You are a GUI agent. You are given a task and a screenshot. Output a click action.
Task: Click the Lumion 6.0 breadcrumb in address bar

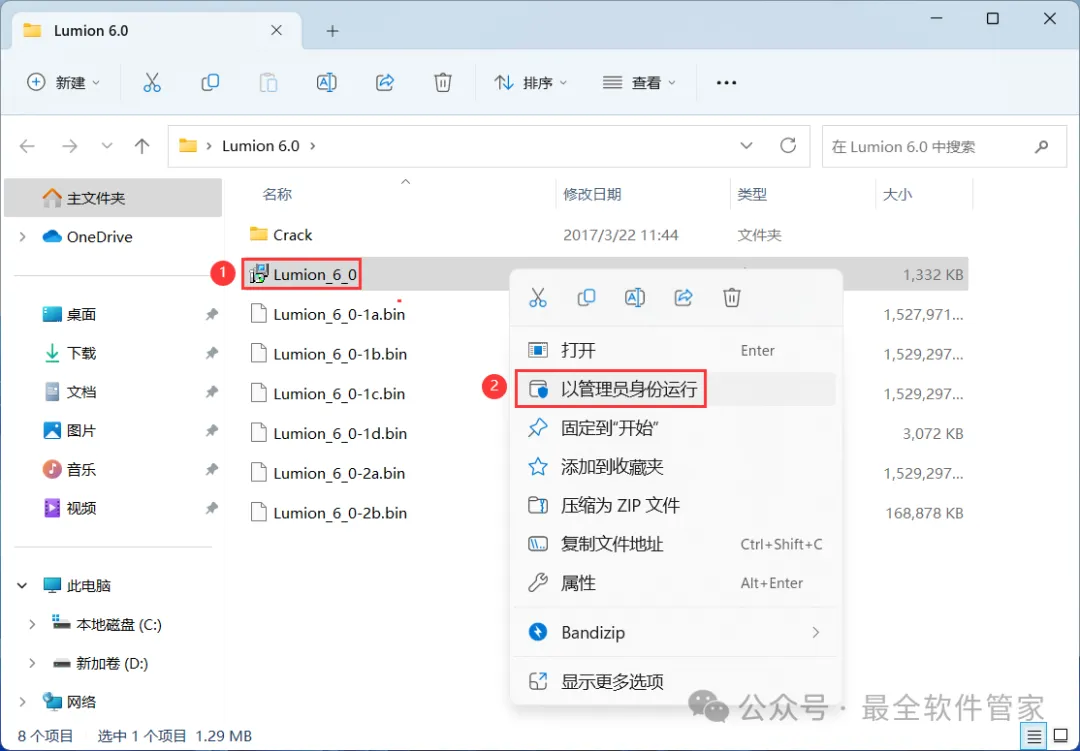(260, 146)
